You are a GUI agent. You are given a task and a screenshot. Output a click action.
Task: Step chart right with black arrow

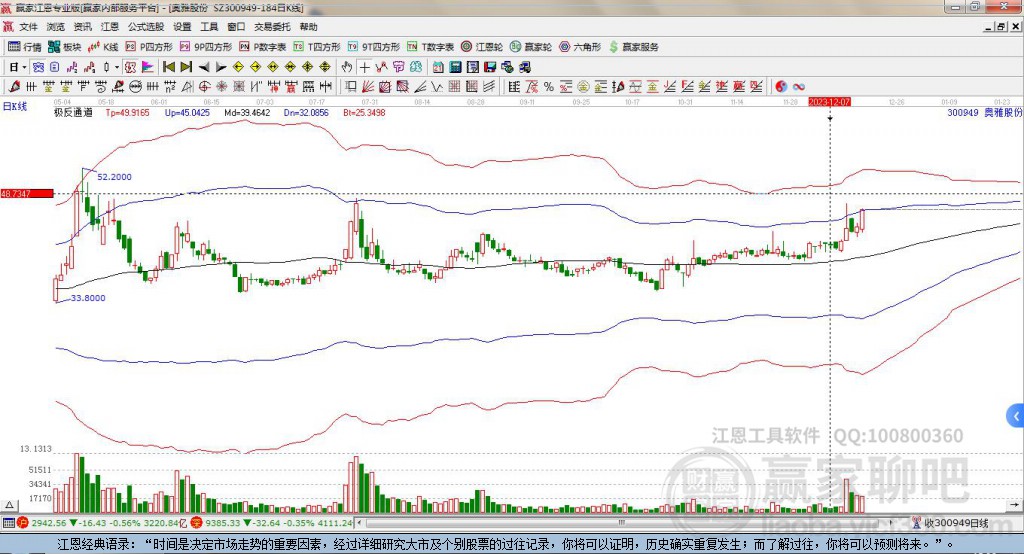tap(221, 67)
